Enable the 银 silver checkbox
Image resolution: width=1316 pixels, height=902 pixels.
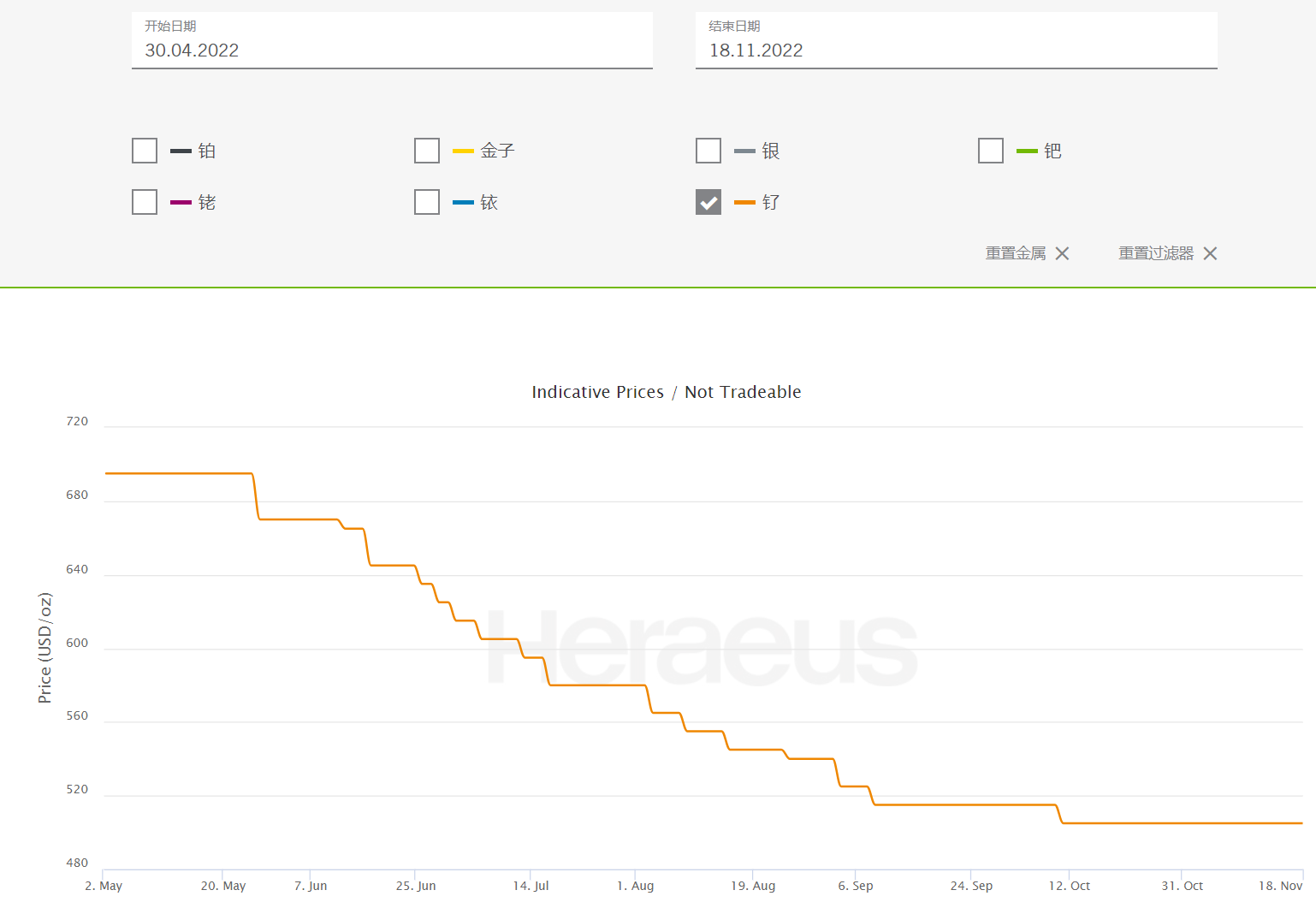pyautogui.click(x=708, y=151)
